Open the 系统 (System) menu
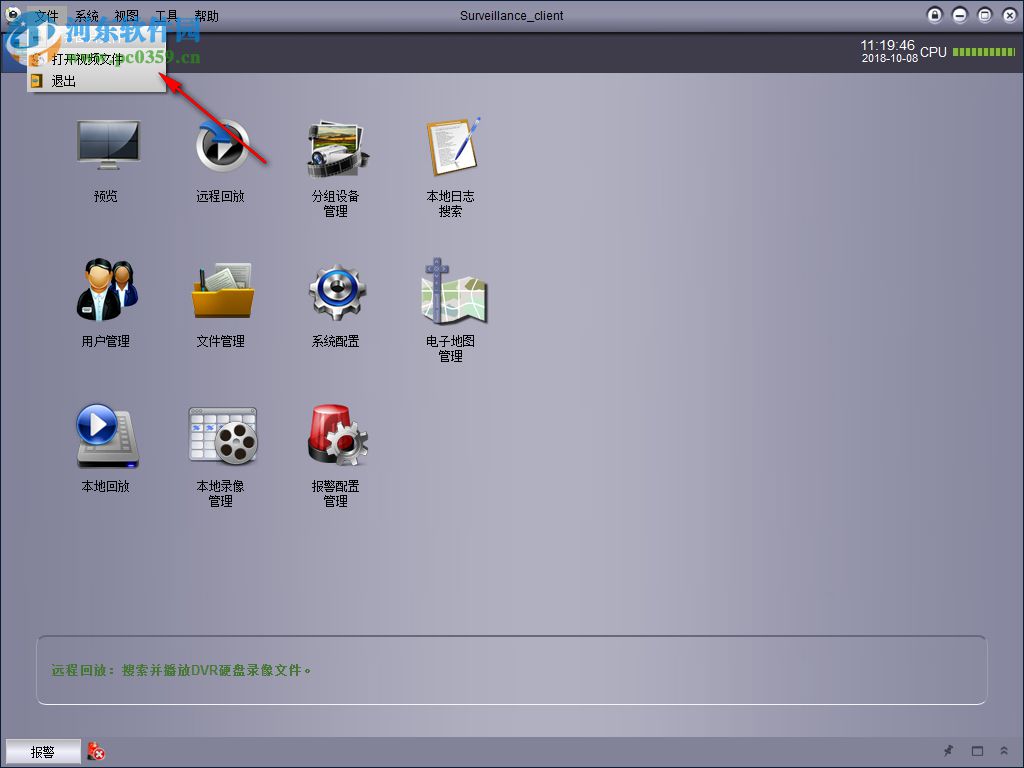 click(x=86, y=16)
